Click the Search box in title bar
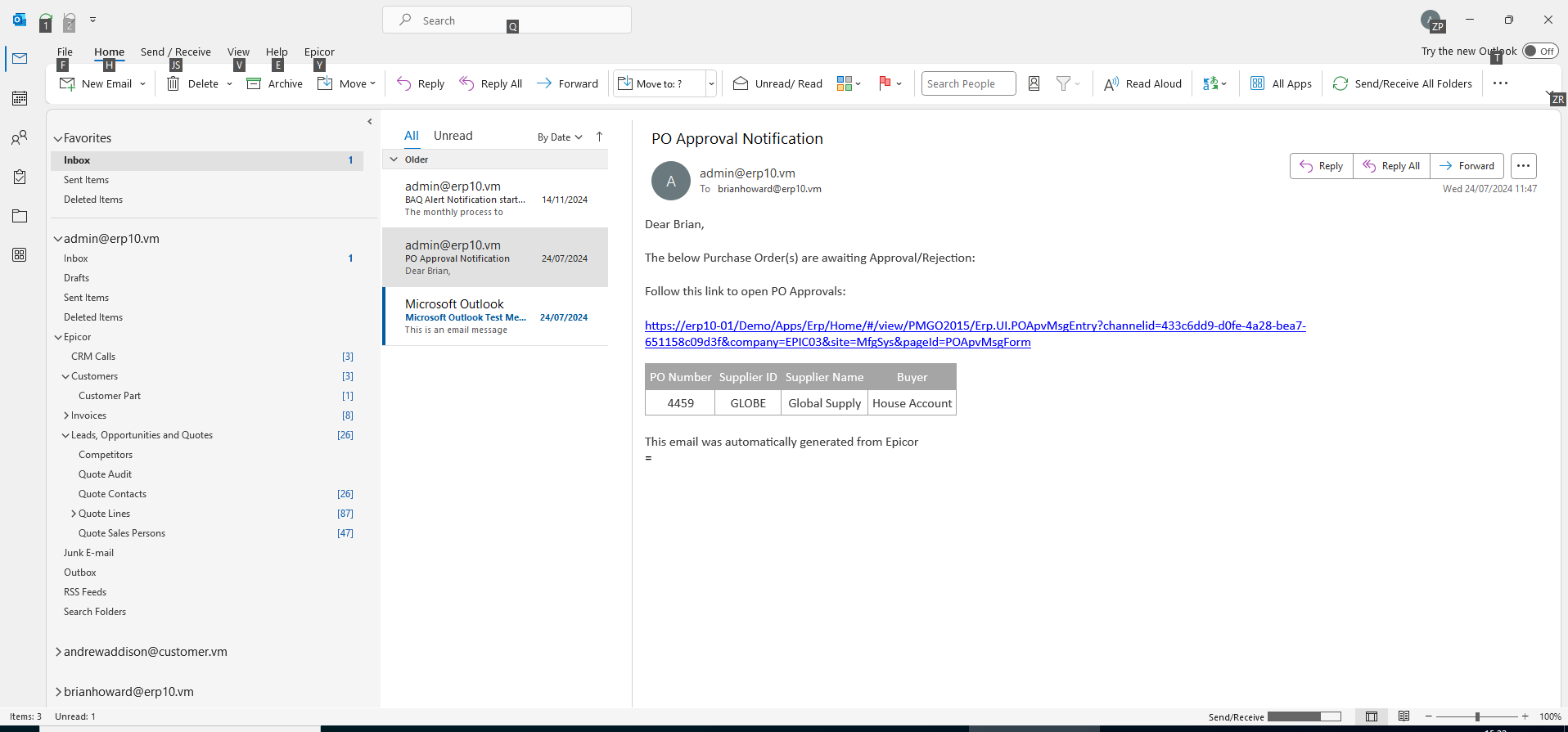Screen dimensions: 1568x732 point(507,20)
